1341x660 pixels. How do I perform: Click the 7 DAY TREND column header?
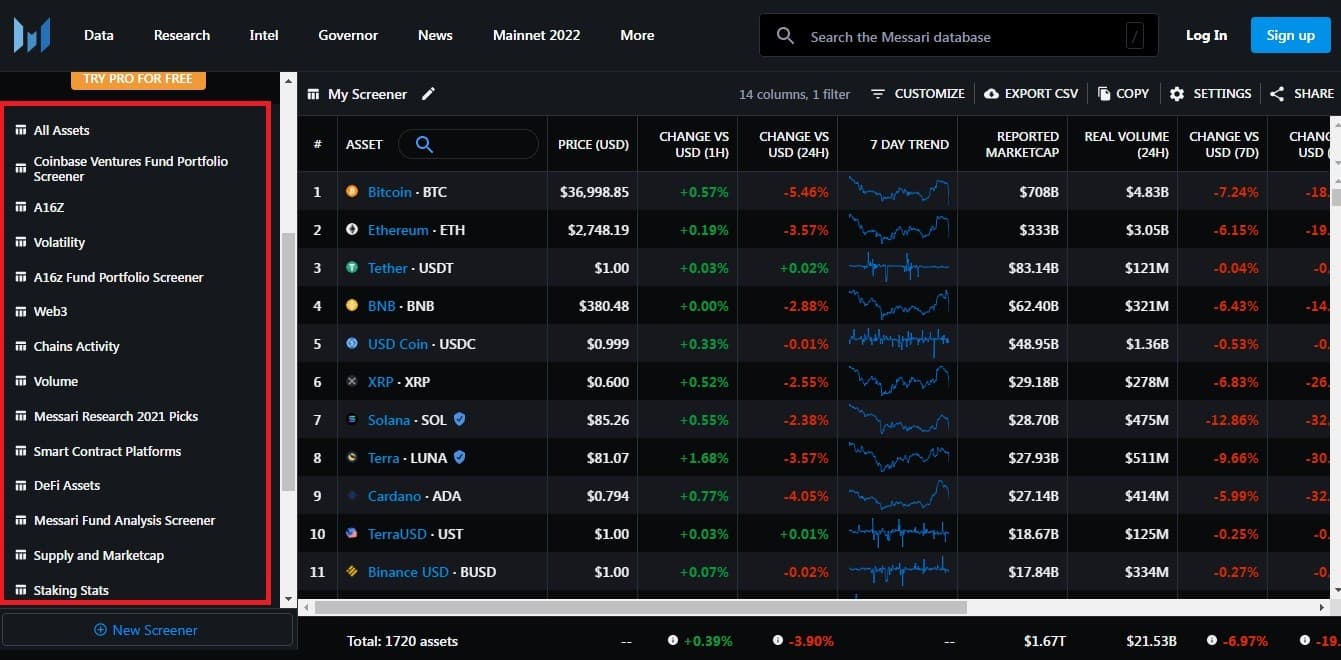(x=909, y=144)
